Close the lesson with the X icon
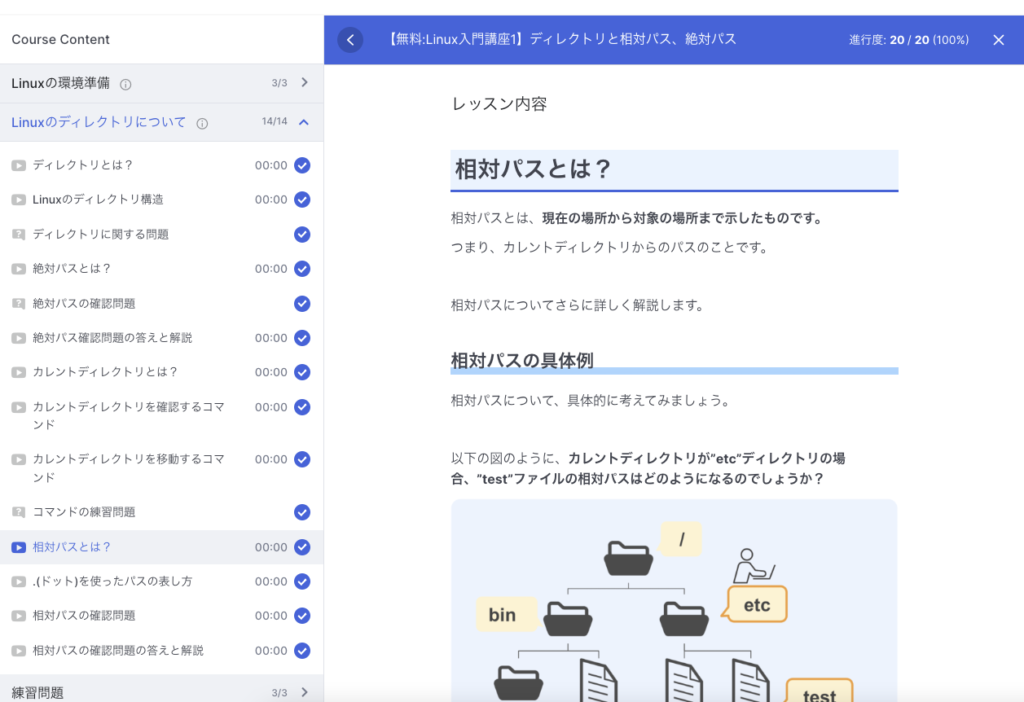The image size is (1024, 702). click(999, 40)
